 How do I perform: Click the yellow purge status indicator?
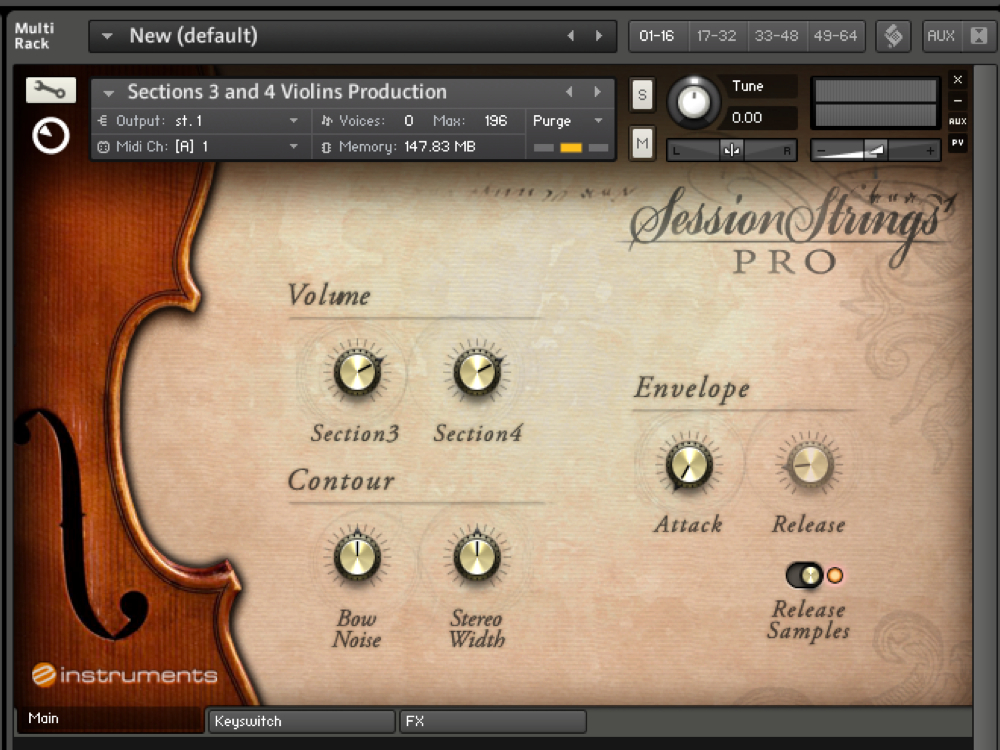pyautogui.click(x=571, y=148)
